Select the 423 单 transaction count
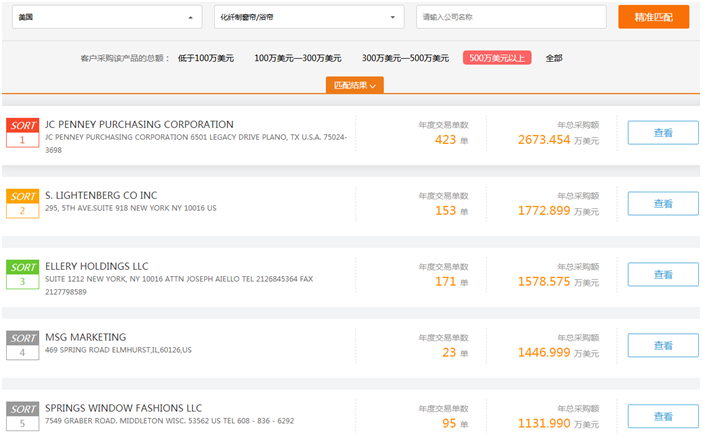The height and width of the screenshot is (436, 702). 451,140
